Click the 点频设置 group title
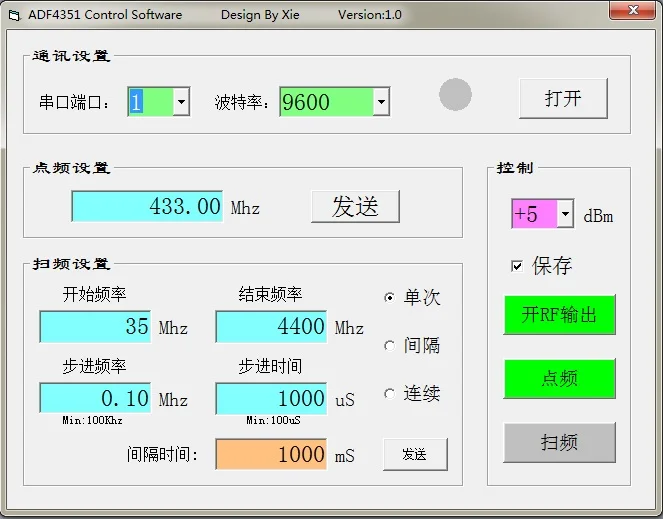Viewport: 663px width, 519px height. point(71,168)
